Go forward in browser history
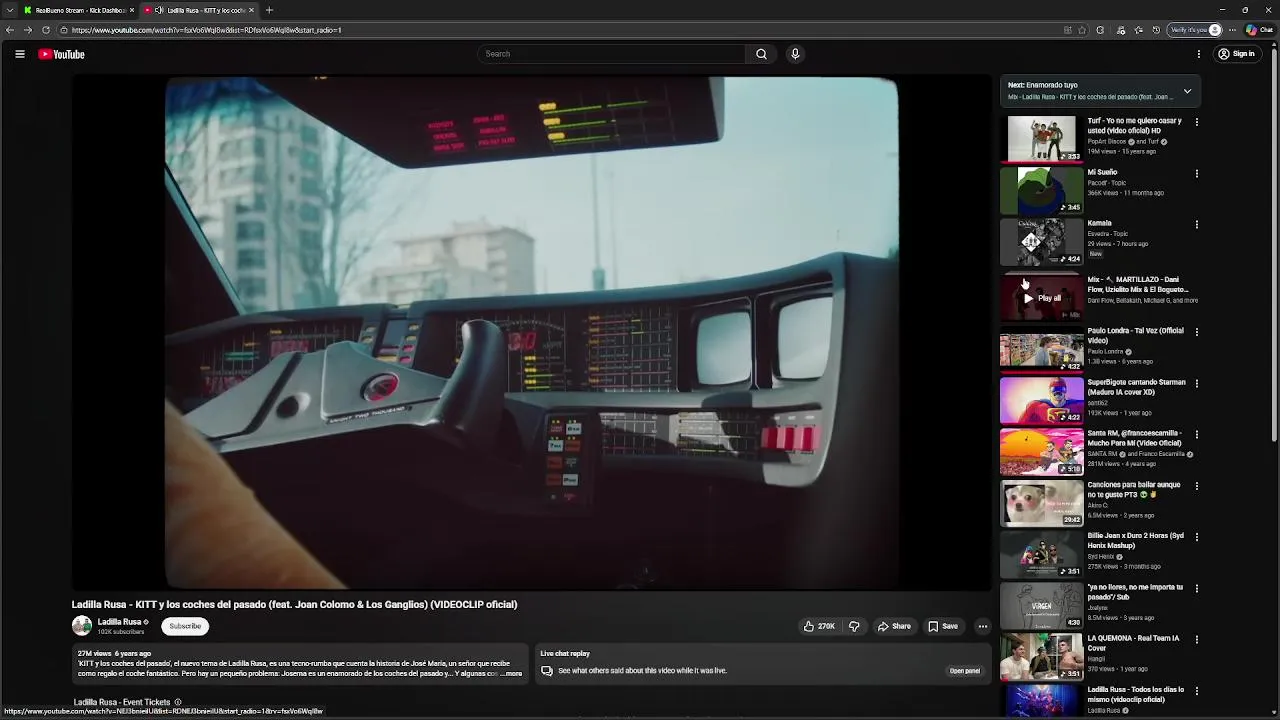 pos(28,30)
